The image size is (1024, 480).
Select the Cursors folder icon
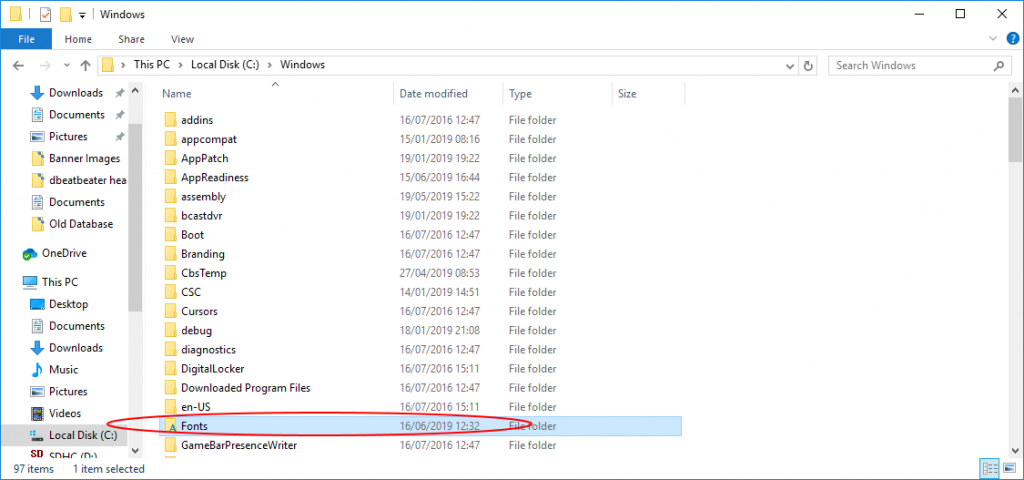click(x=170, y=312)
